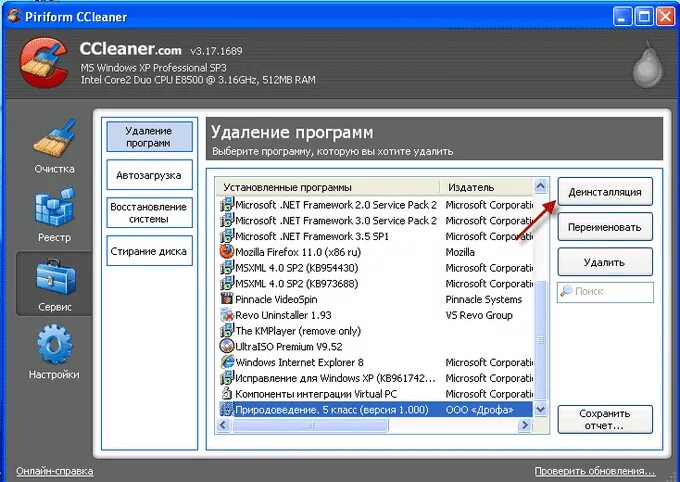Maximize the Piriform CCleaner window
This screenshot has width=680, height=482.
pos(644,17)
